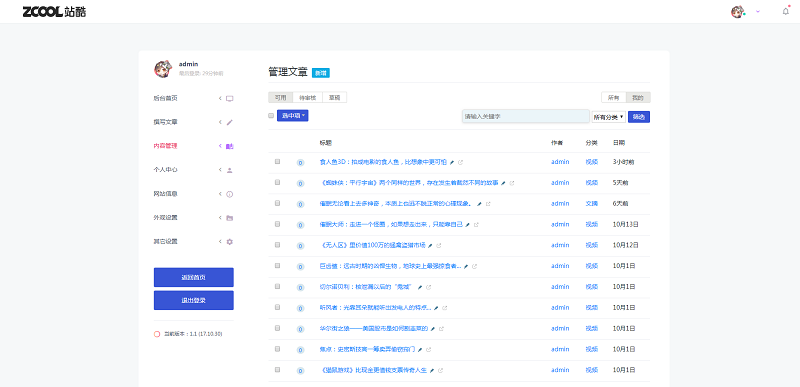Image resolution: width=800 pixels, height=387 pixels.
Task: Click the 交摘 category link
Action: click(x=592, y=204)
